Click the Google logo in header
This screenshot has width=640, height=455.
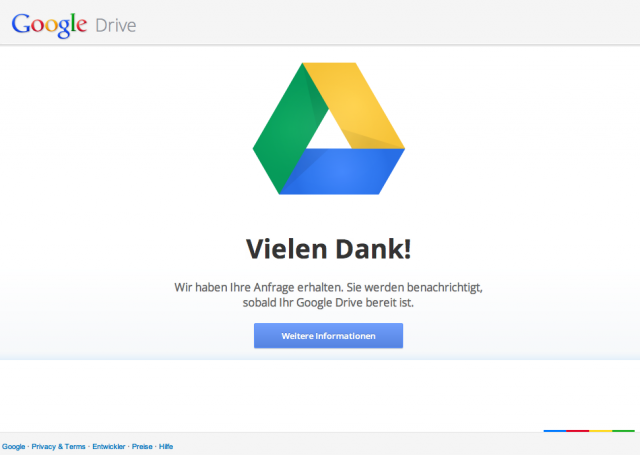pyautogui.click(x=49, y=25)
